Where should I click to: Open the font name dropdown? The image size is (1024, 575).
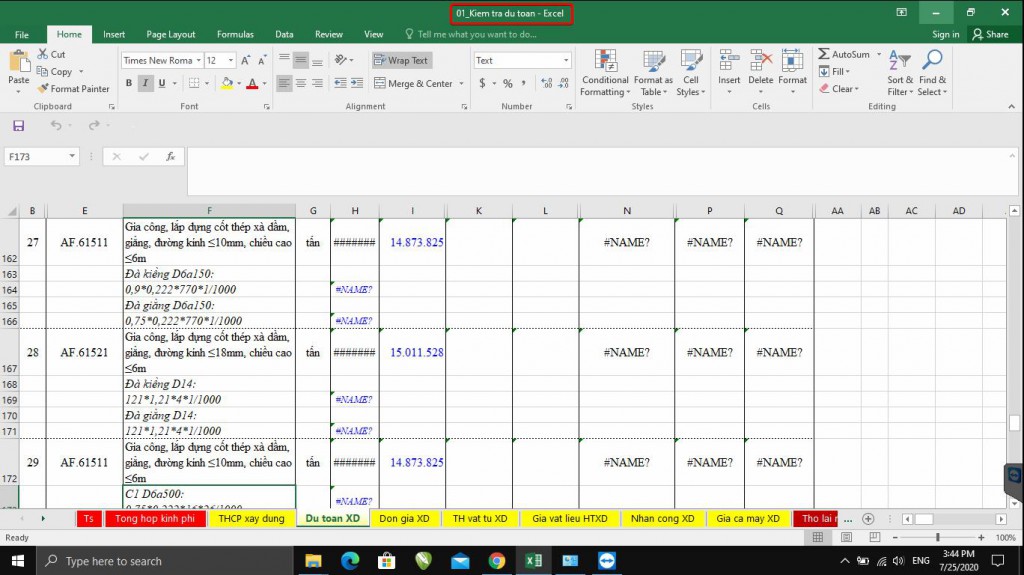pyautogui.click(x=199, y=60)
